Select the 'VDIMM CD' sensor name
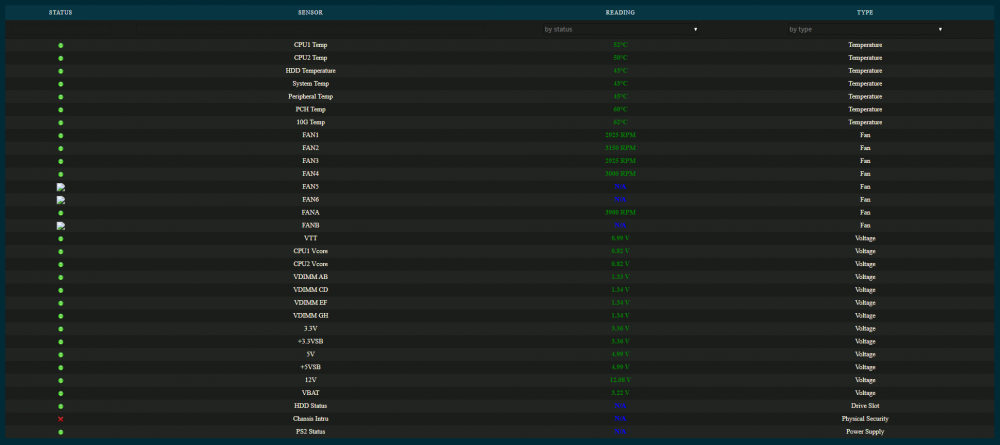This screenshot has width=1000, height=445. click(310, 289)
